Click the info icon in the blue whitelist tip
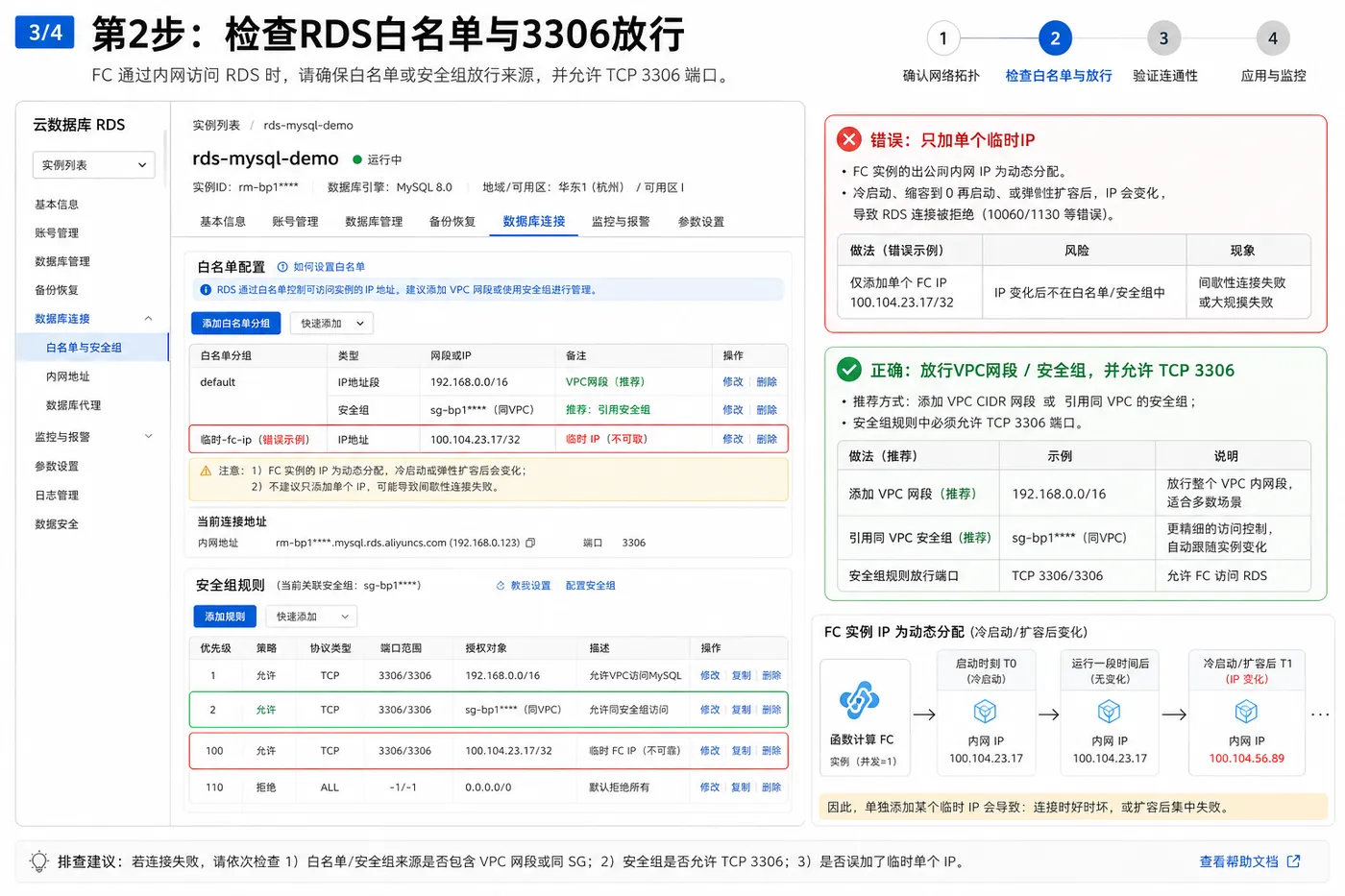Screen dimensions: 1345x896 click(206, 290)
